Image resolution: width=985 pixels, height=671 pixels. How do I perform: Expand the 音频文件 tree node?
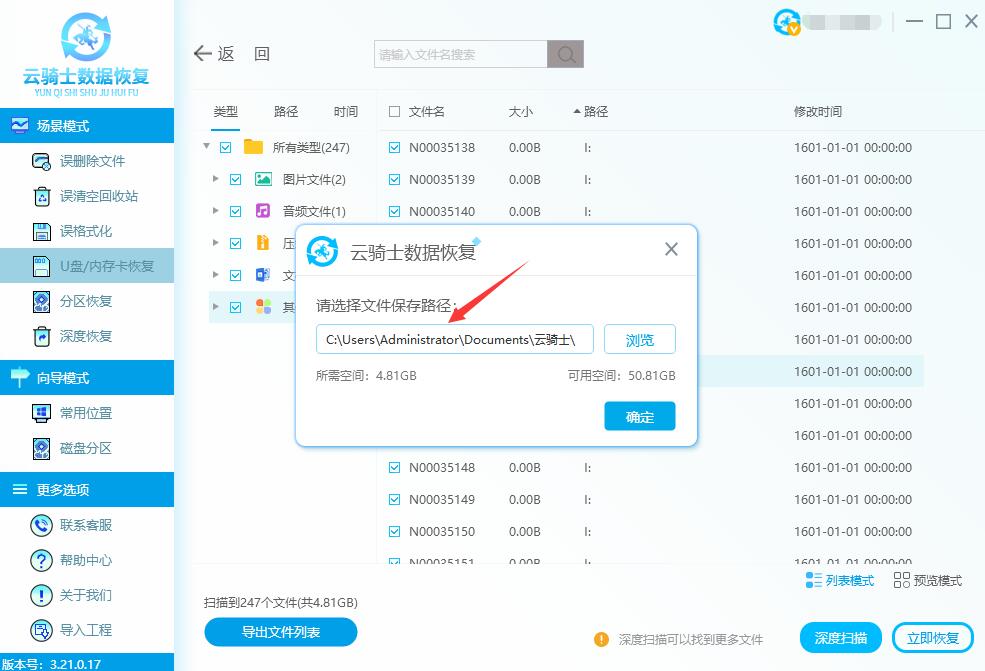(x=215, y=211)
